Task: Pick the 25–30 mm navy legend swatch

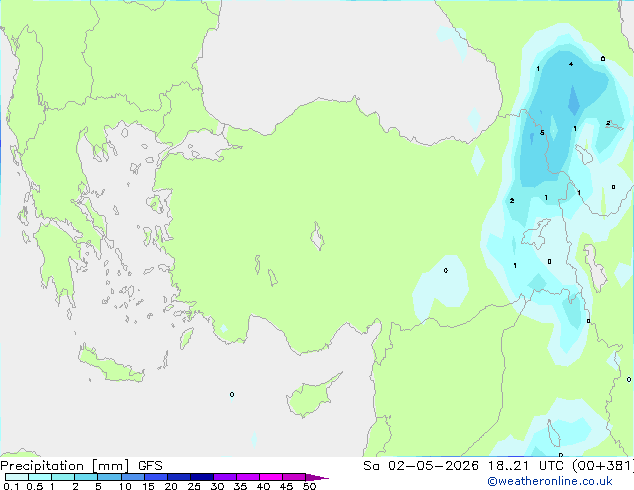Action: [202, 477]
